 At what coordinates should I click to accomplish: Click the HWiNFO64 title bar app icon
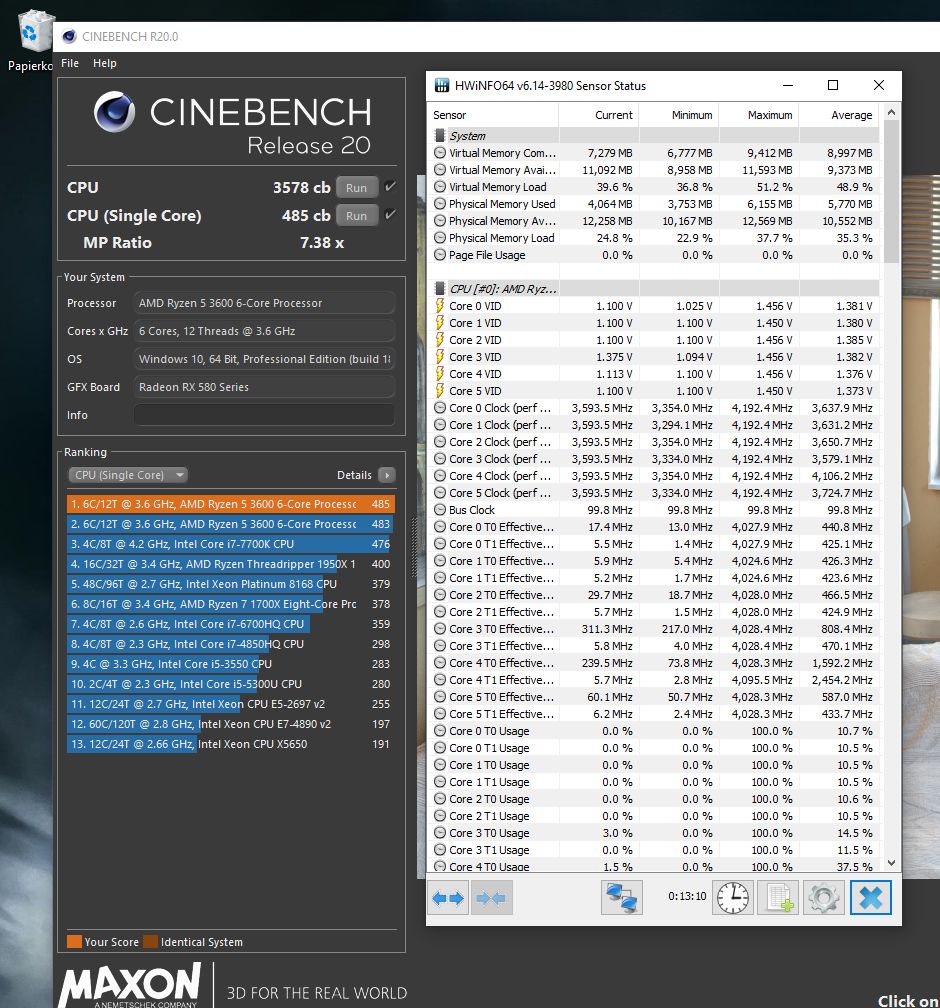point(442,86)
